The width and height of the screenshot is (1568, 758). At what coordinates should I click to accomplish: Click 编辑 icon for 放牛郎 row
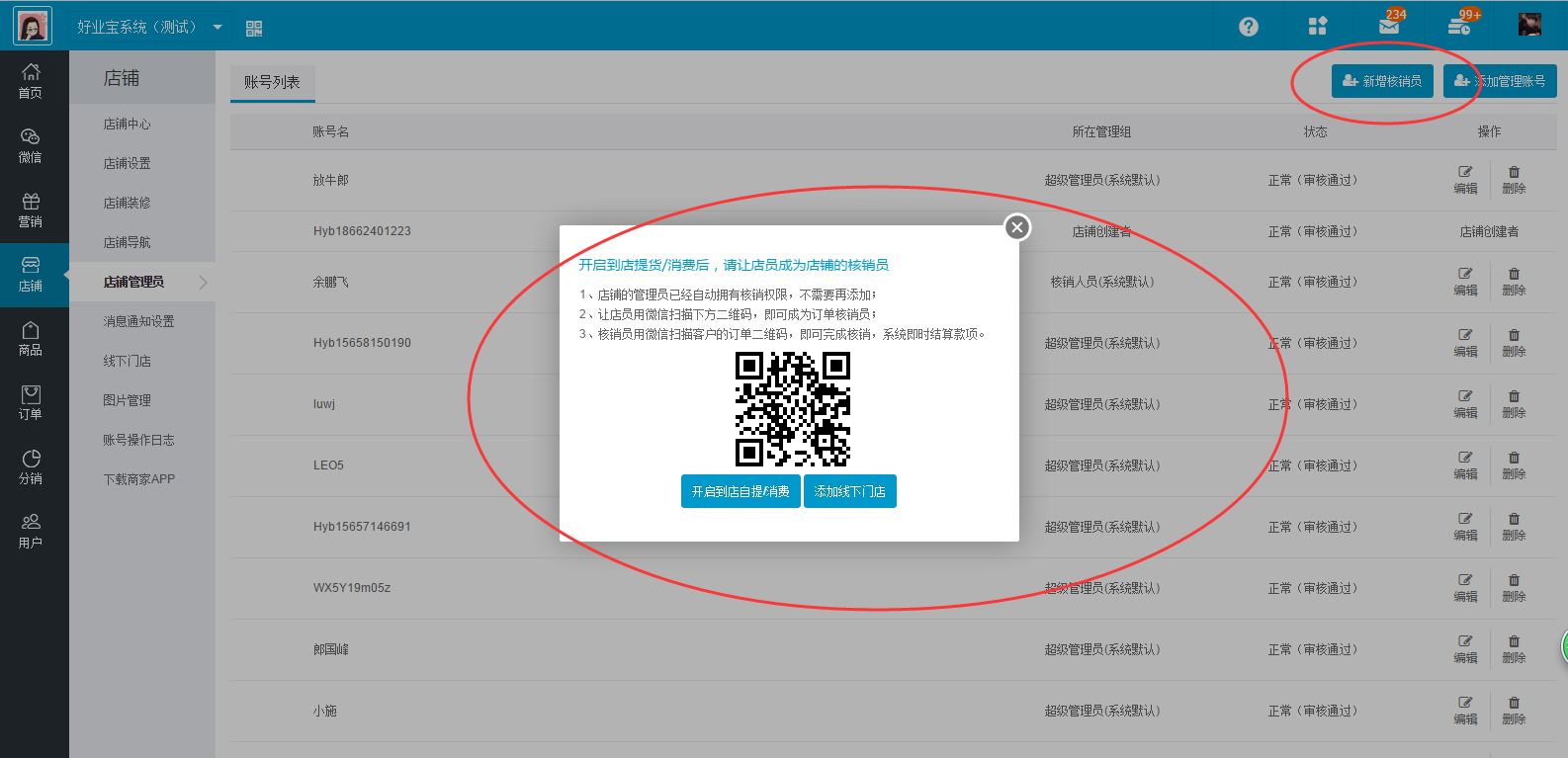click(x=1465, y=180)
